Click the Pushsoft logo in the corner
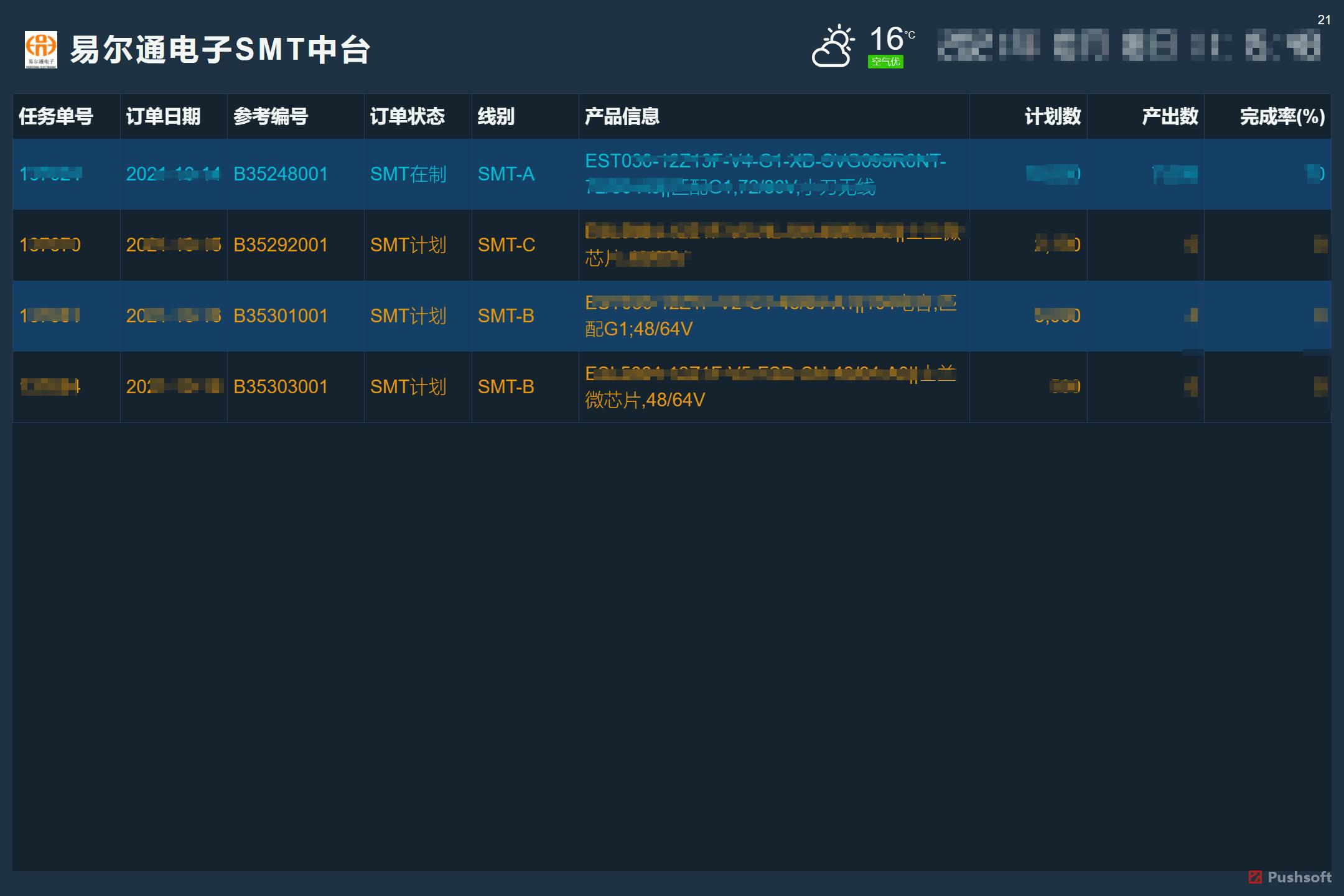The height and width of the screenshot is (896, 1344). (x=1290, y=877)
